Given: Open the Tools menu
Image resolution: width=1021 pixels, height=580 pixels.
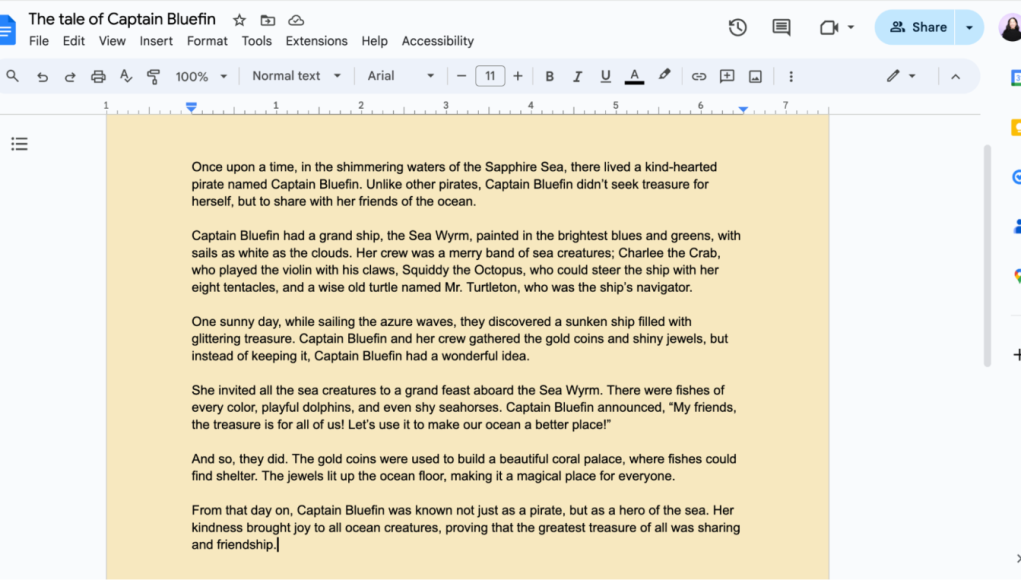Looking at the screenshot, I should tap(257, 41).
